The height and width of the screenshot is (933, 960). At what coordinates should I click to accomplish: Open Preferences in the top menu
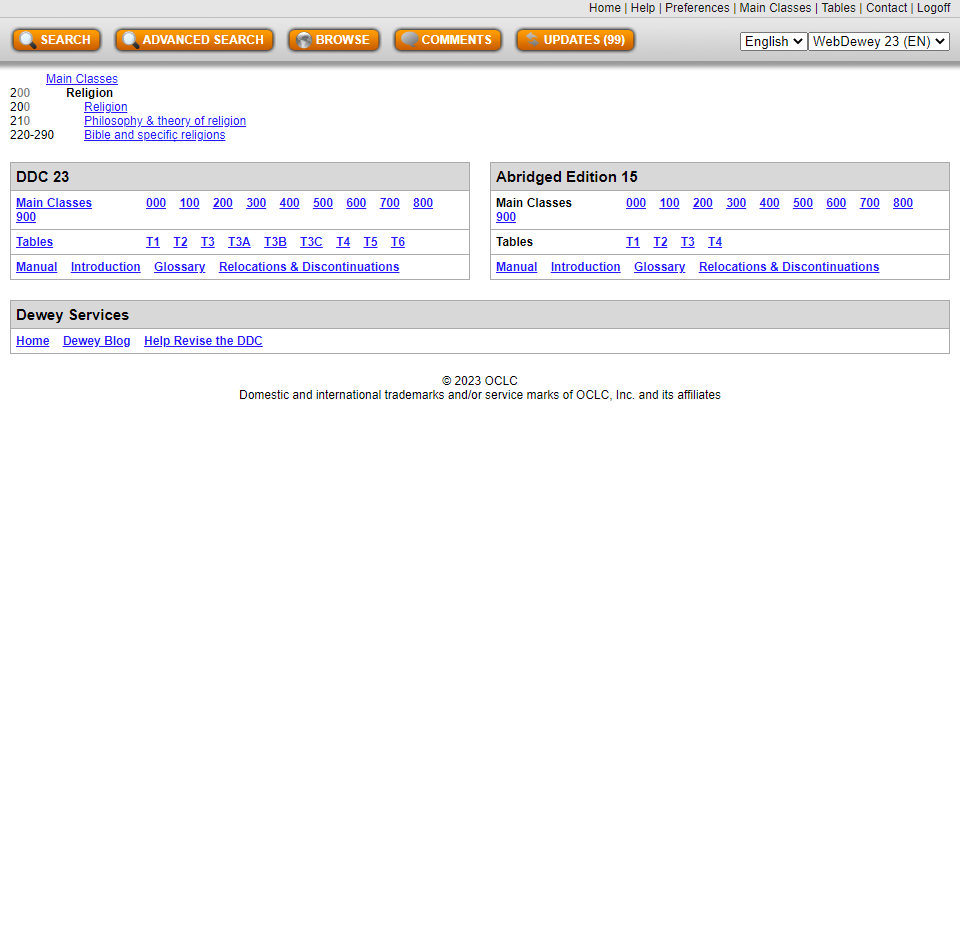coord(697,8)
